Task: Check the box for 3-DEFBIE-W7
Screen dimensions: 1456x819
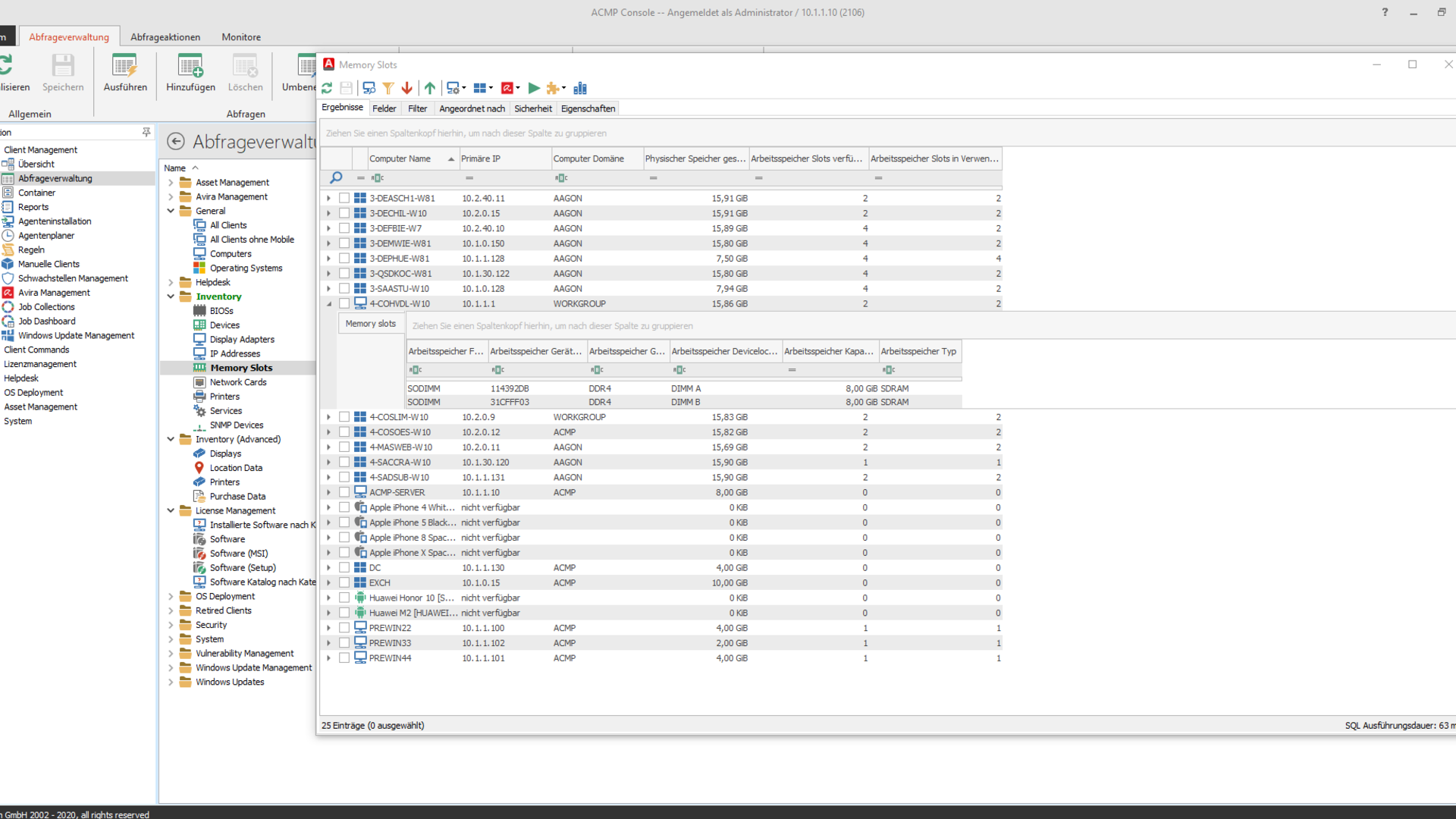Action: [x=344, y=228]
